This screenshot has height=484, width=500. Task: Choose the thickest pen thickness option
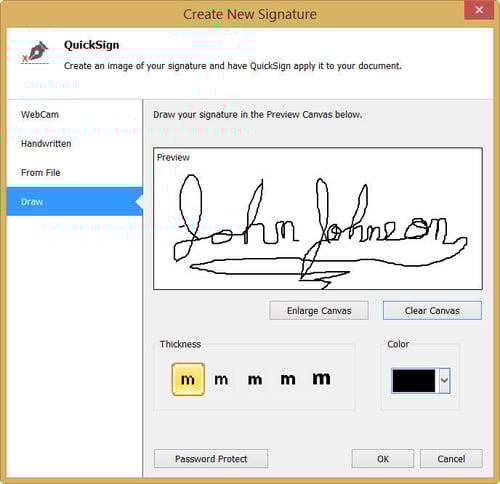pyautogui.click(x=321, y=379)
